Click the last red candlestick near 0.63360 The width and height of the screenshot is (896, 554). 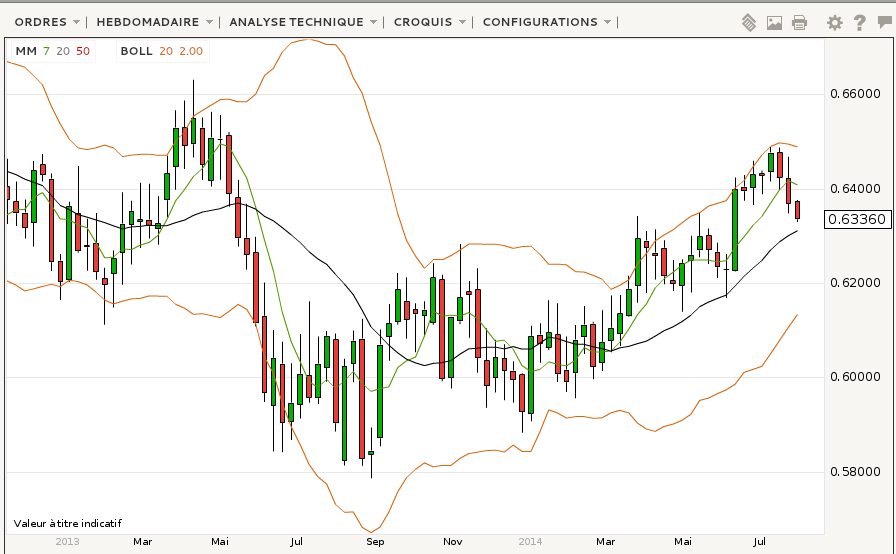pyautogui.click(x=798, y=210)
